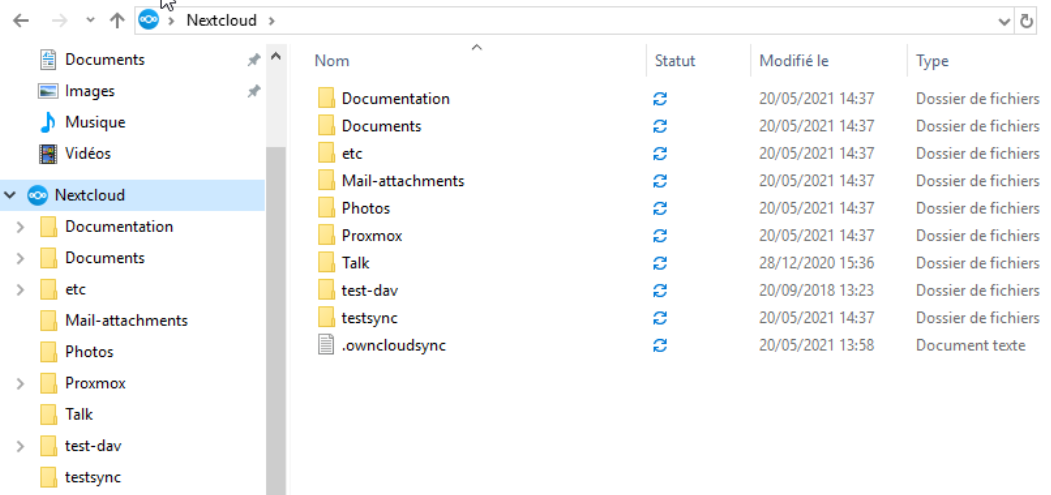Open the Vidéos library icon
The height and width of the screenshot is (495, 1051).
pos(48,154)
